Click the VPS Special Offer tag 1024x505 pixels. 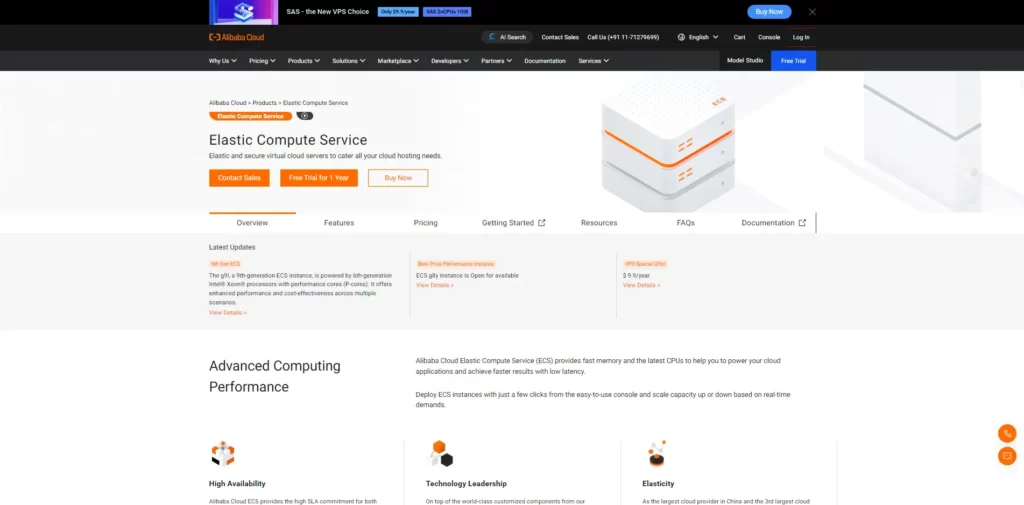[x=645, y=264]
